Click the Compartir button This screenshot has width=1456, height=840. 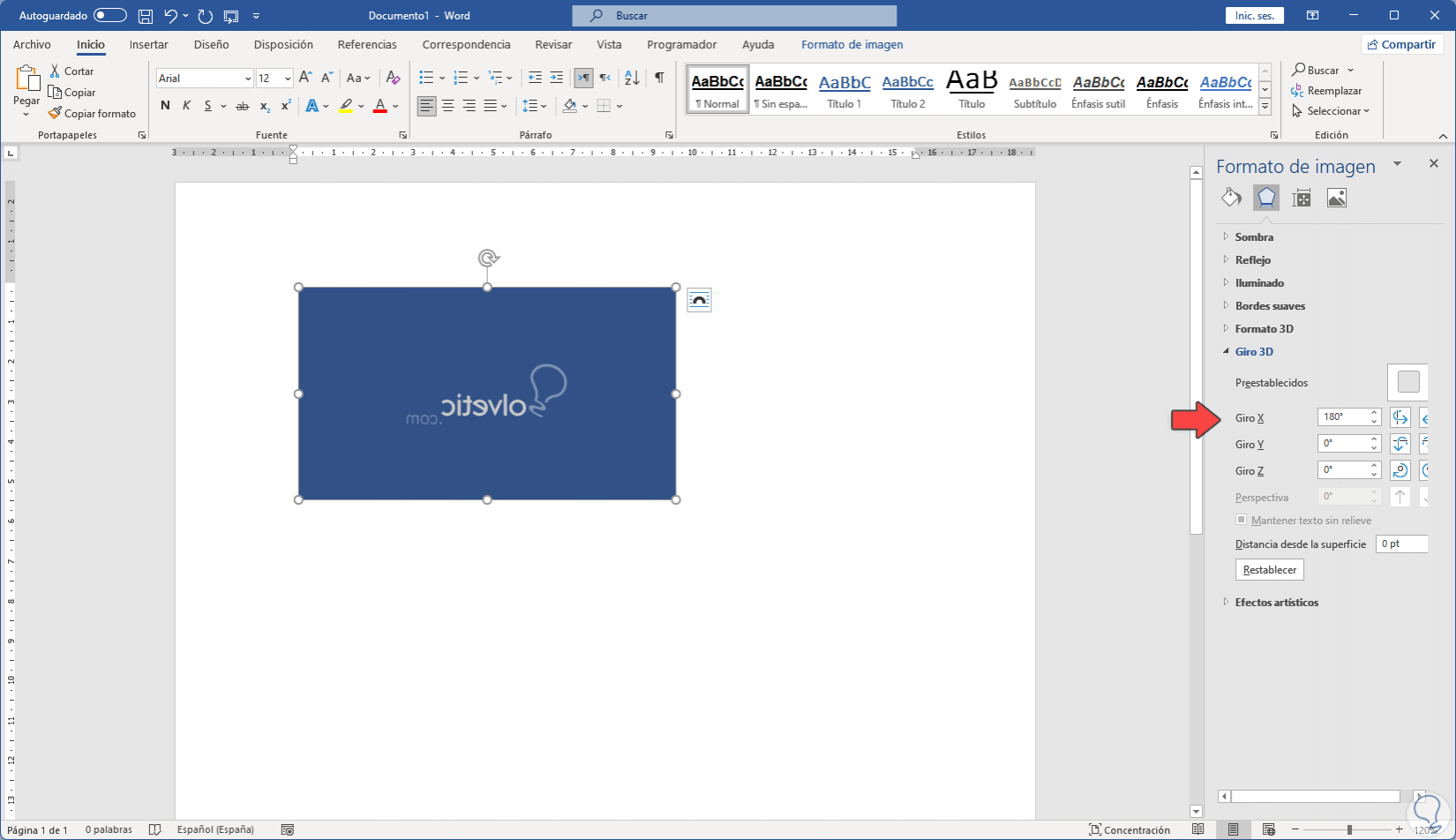pyautogui.click(x=1401, y=44)
